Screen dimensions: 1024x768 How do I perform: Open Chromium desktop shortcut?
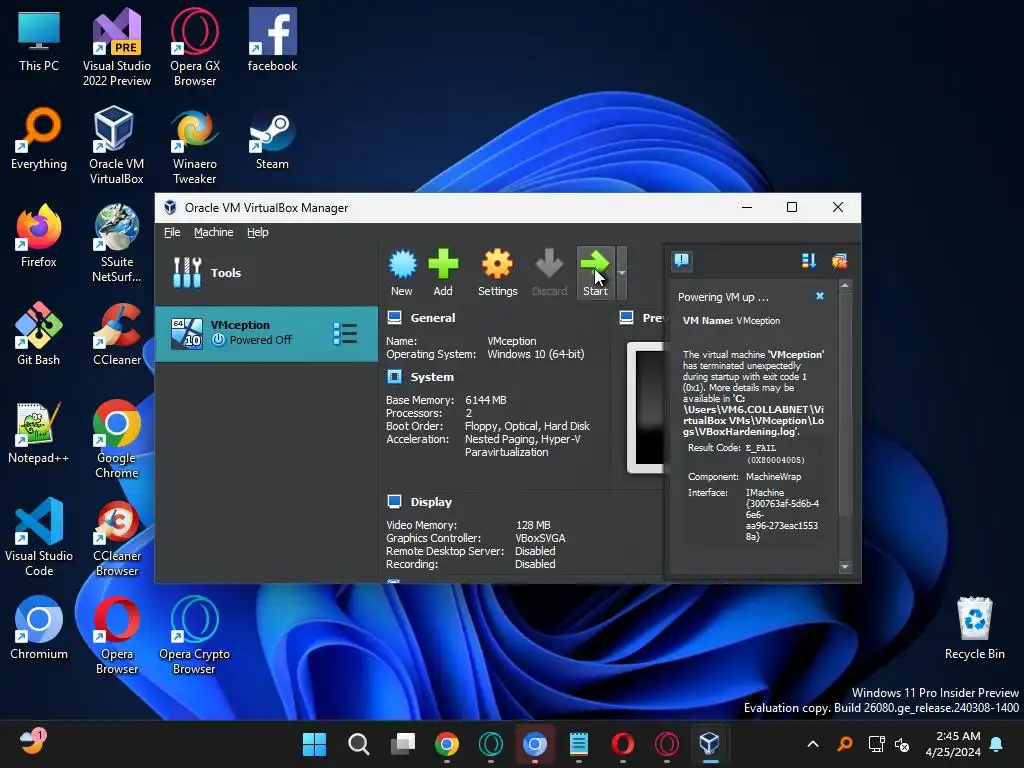point(39,628)
